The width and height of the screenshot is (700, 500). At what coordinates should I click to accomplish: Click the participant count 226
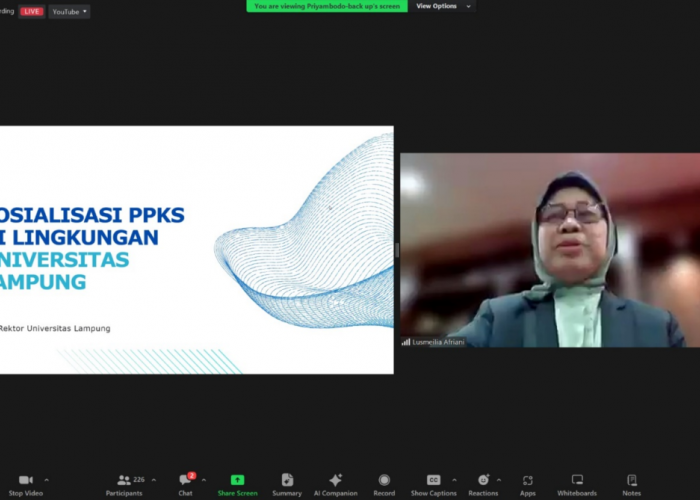pyautogui.click(x=139, y=479)
